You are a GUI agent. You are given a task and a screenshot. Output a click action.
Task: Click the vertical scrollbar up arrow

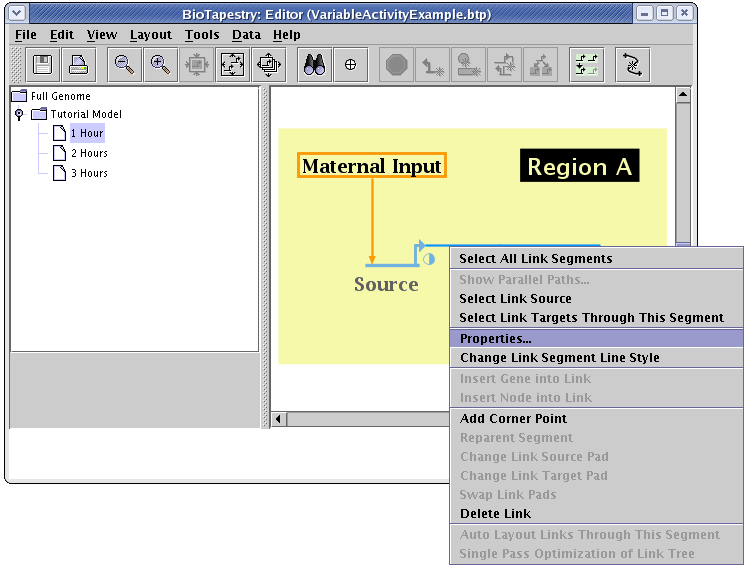(683, 96)
